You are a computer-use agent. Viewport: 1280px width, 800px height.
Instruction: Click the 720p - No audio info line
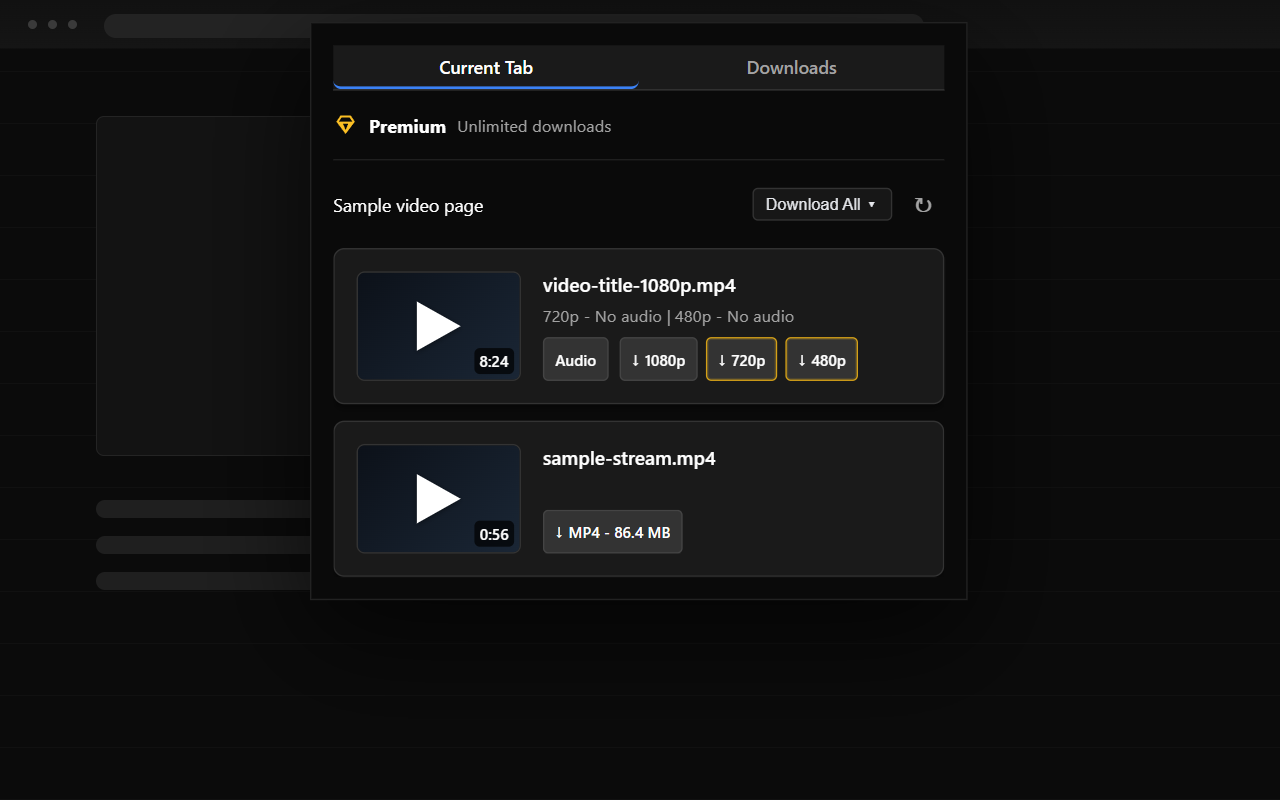[x=668, y=317]
